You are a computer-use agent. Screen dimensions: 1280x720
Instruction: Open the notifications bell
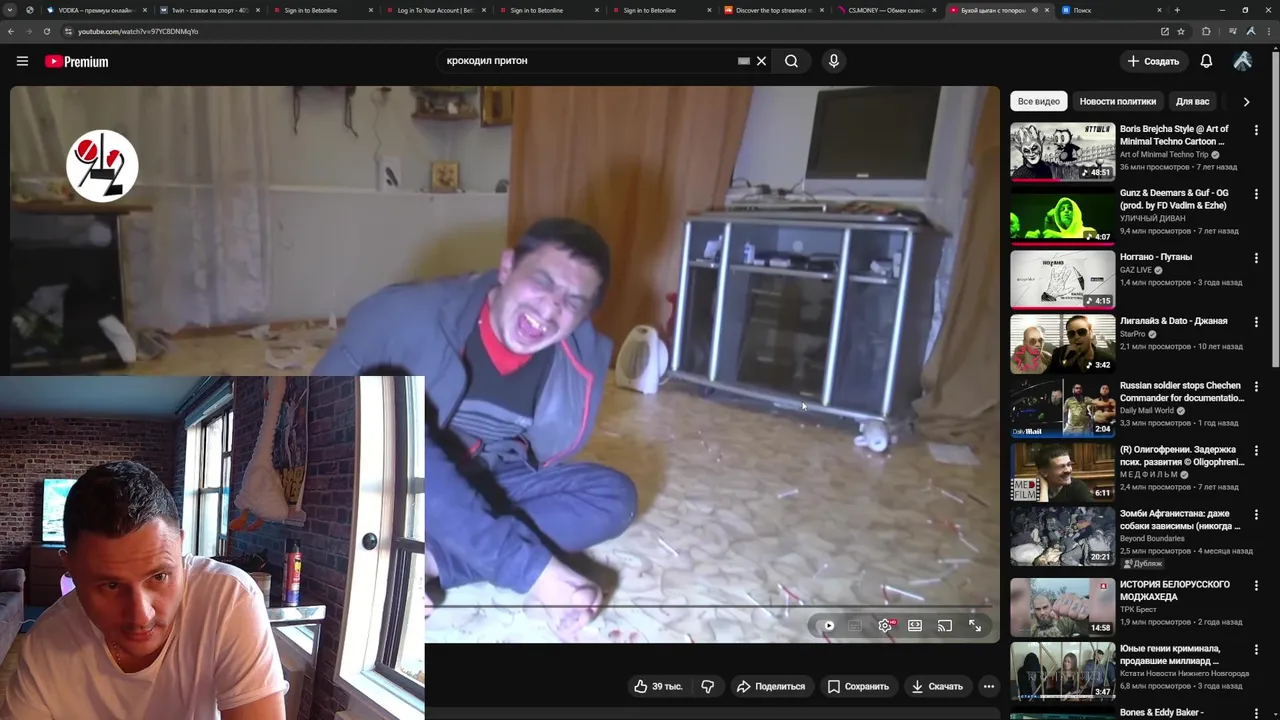click(x=1206, y=61)
